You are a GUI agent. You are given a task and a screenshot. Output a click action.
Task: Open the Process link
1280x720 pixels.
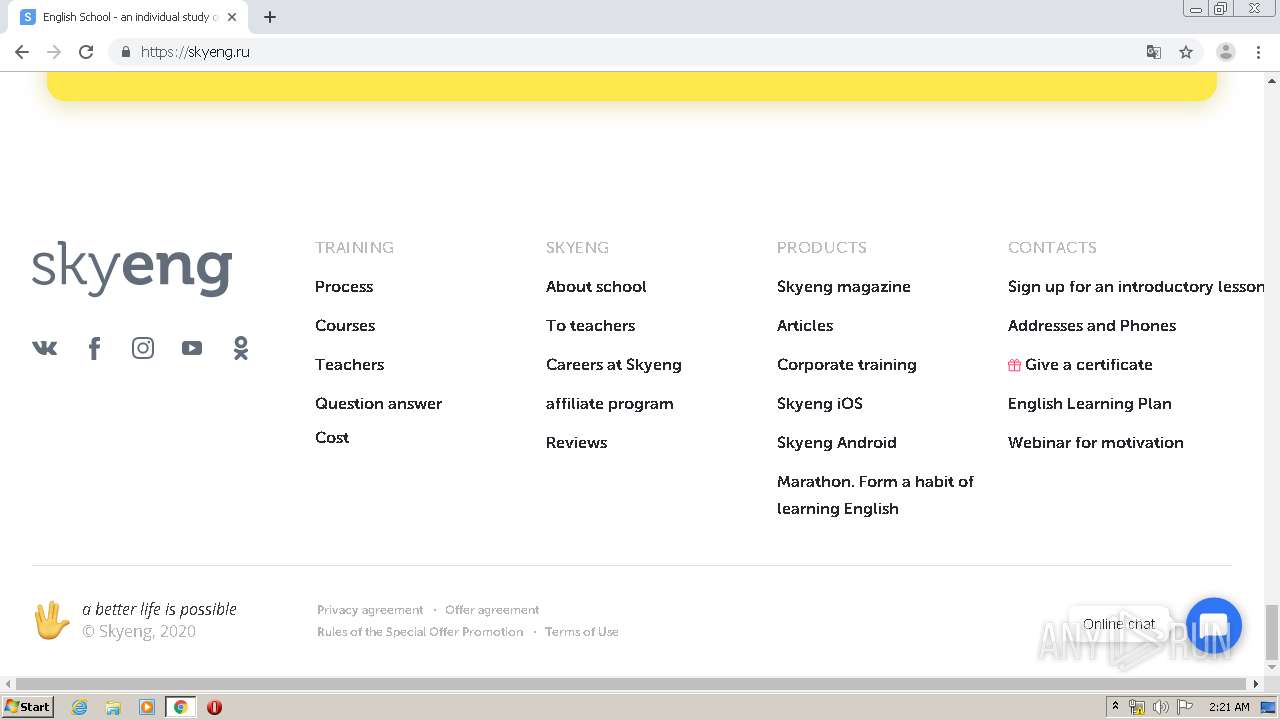click(x=344, y=286)
